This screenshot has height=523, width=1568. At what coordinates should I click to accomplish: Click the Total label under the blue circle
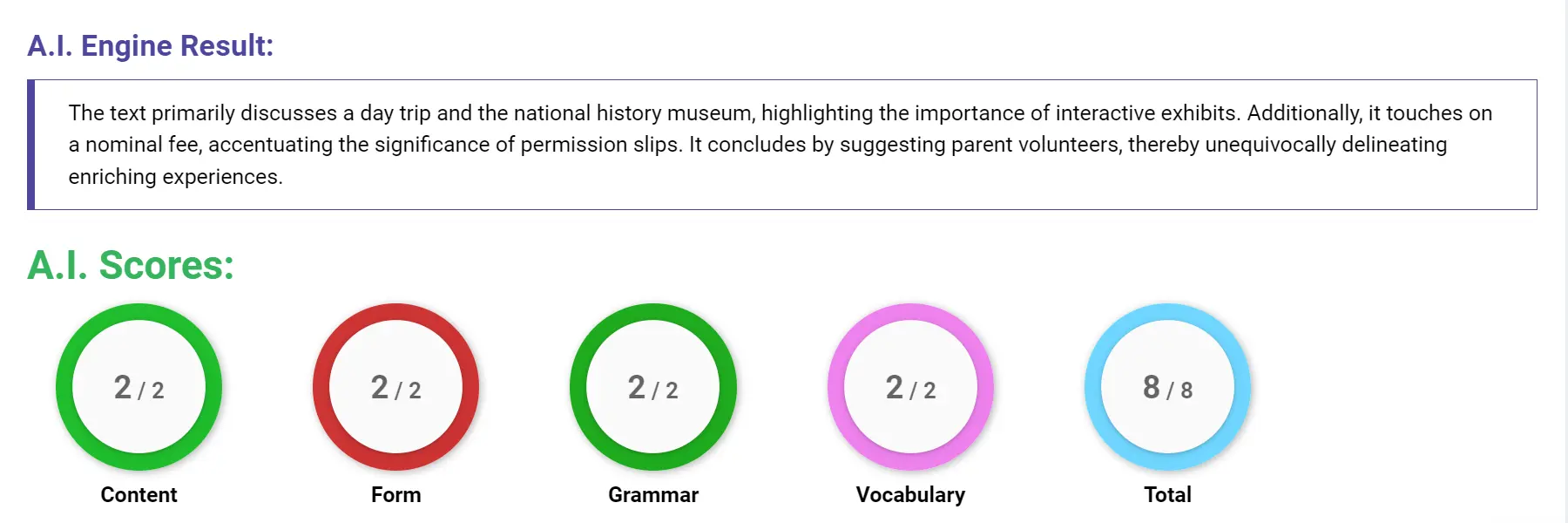coord(1167,494)
